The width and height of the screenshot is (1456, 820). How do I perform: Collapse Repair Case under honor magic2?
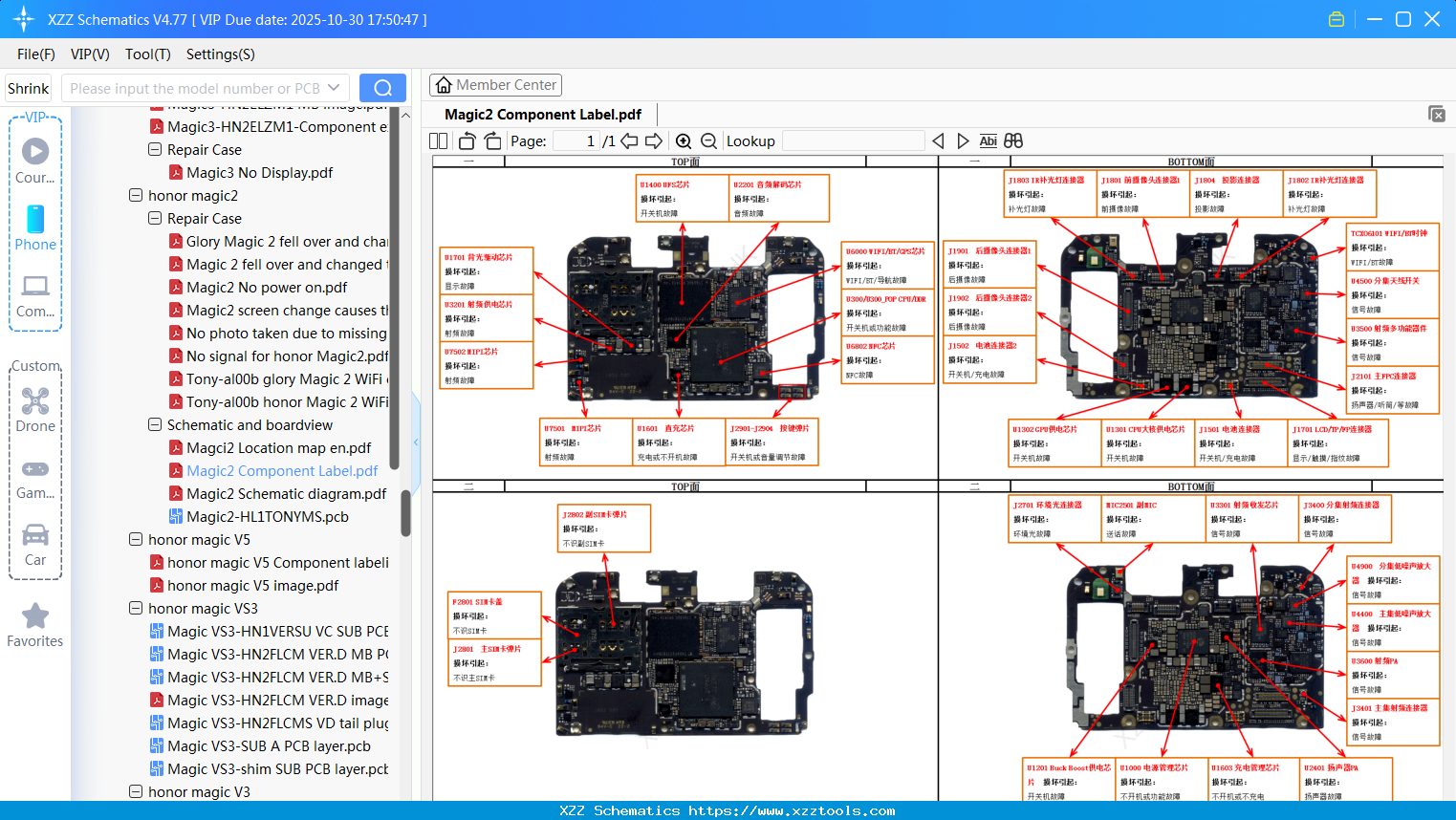click(x=155, y=218)
